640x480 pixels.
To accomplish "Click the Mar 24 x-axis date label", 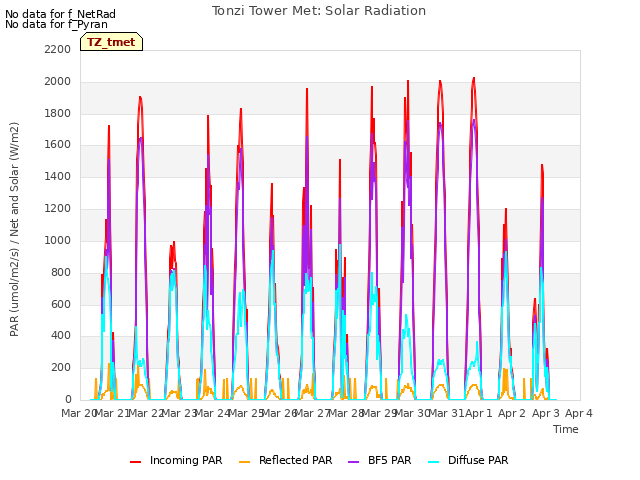I will click(213, 413).
